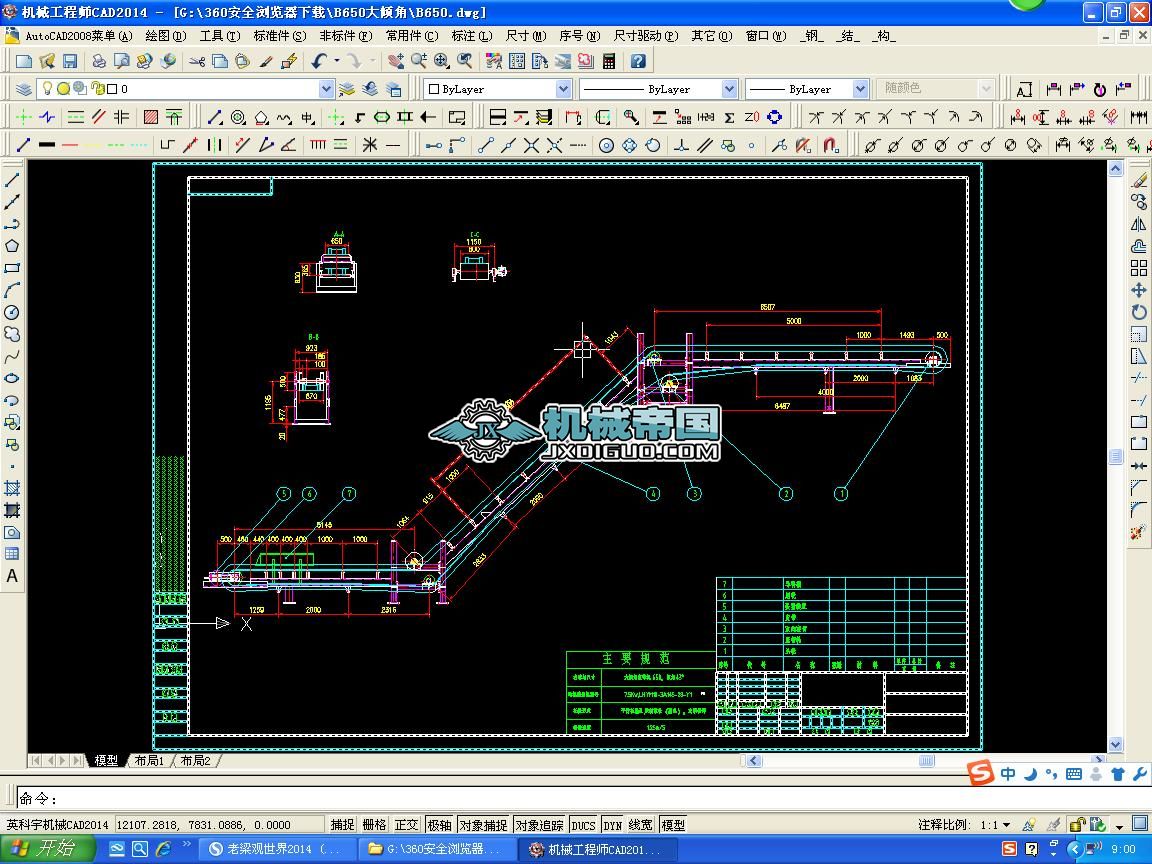The image size is (1152, 864).
Task: Open the Layer Properties Manager icon
Action: [24, 89]
